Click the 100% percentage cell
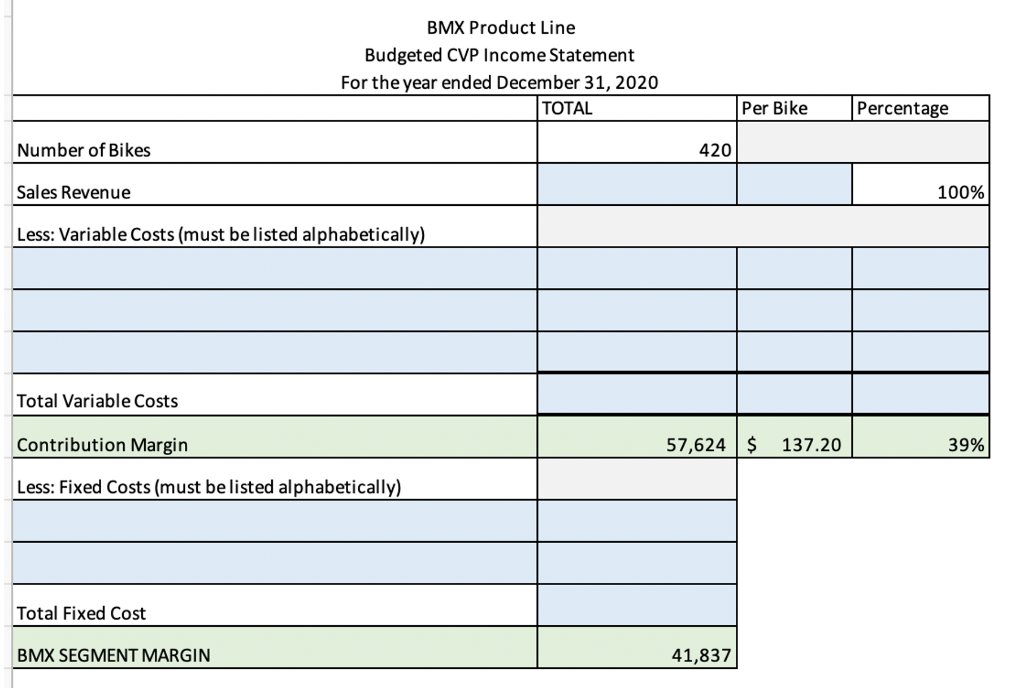This screenshot has width=1024, height=688. tap(921, 184)
